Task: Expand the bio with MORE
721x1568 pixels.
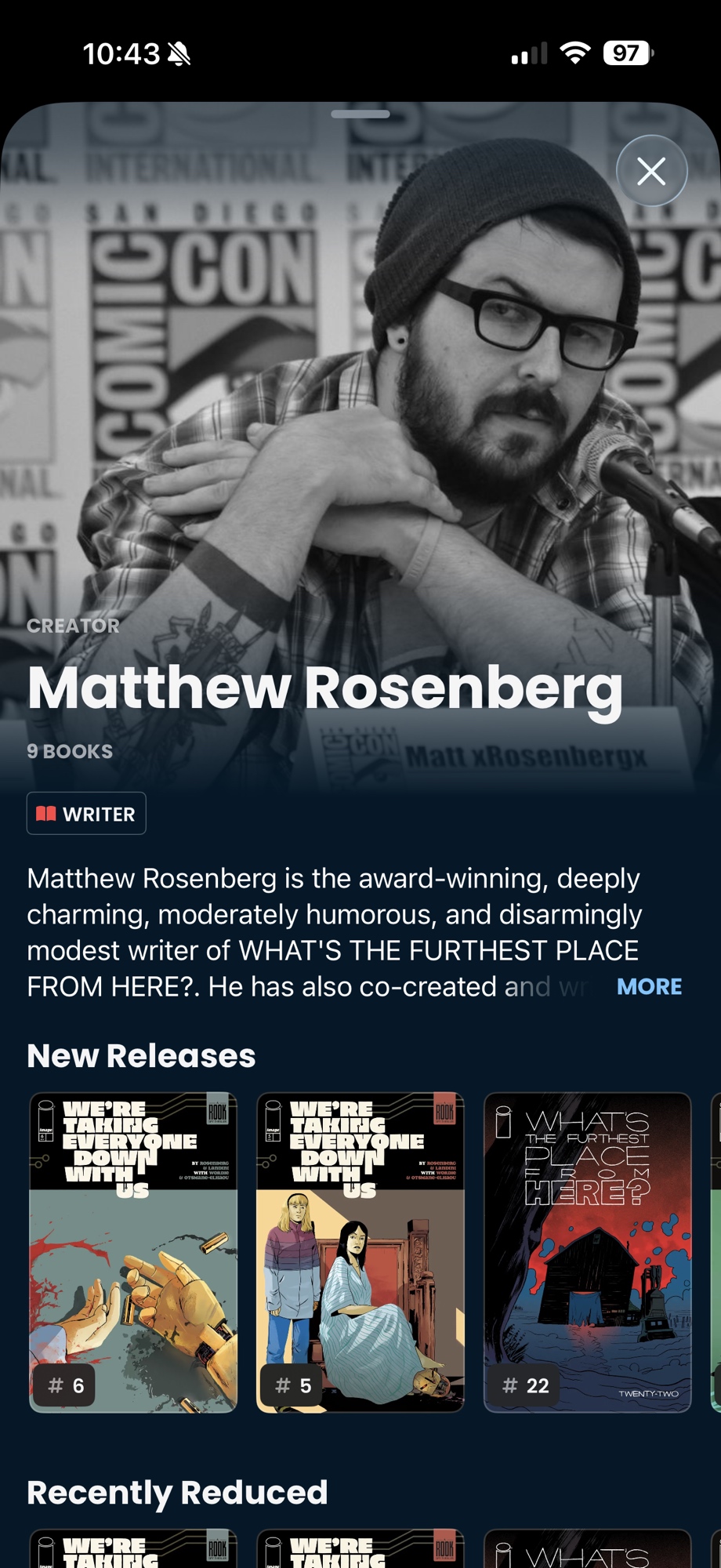Action: [649, 986]
